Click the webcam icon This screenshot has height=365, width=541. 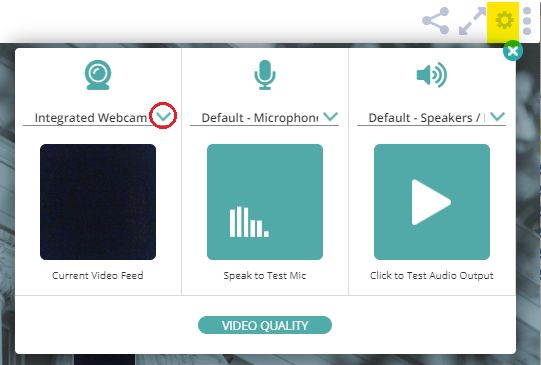point(98,75)
